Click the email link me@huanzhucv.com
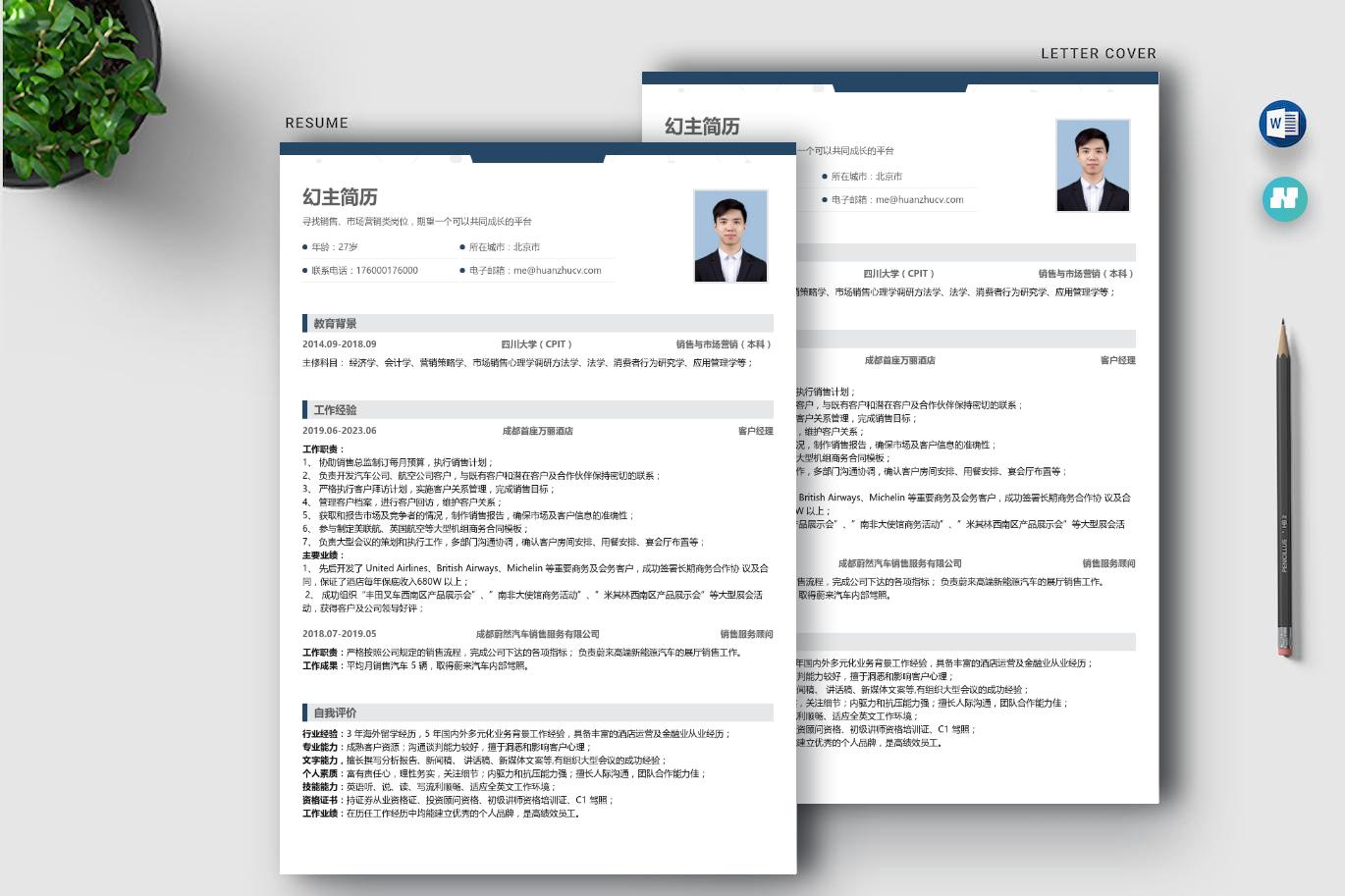This screenshot has height=896, width=1345. (557, 270)
